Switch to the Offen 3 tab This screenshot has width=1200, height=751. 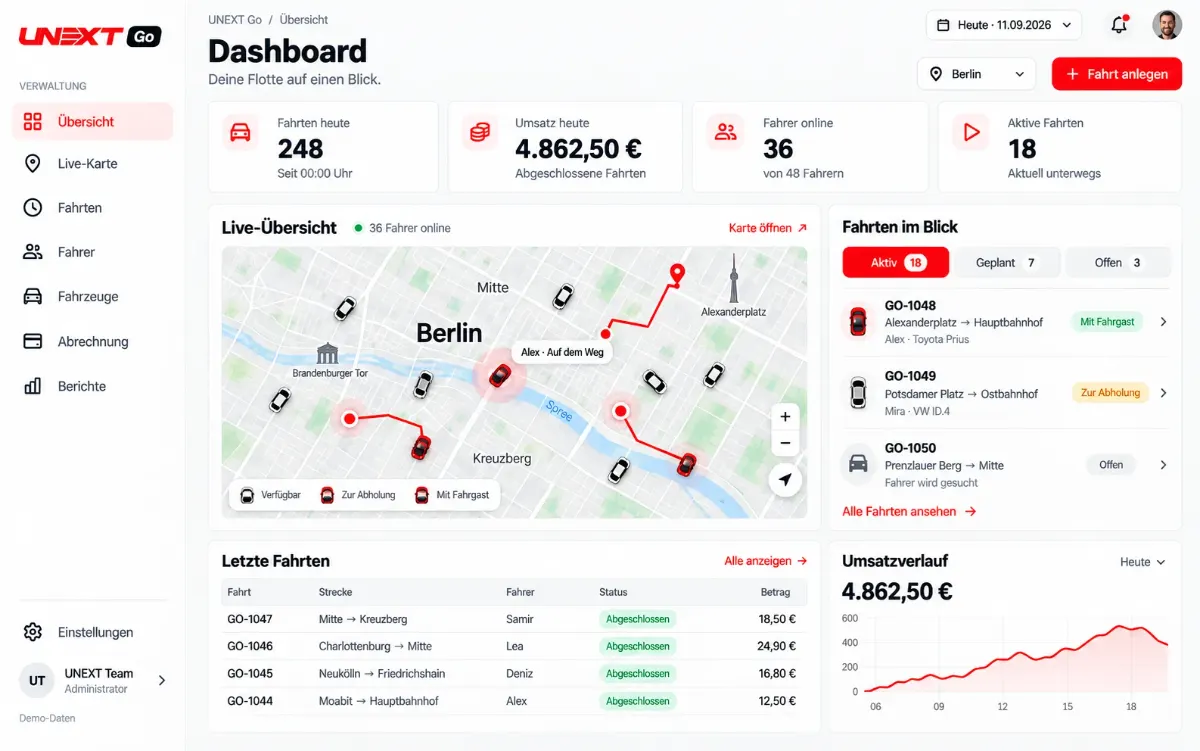click(1118, 263)
